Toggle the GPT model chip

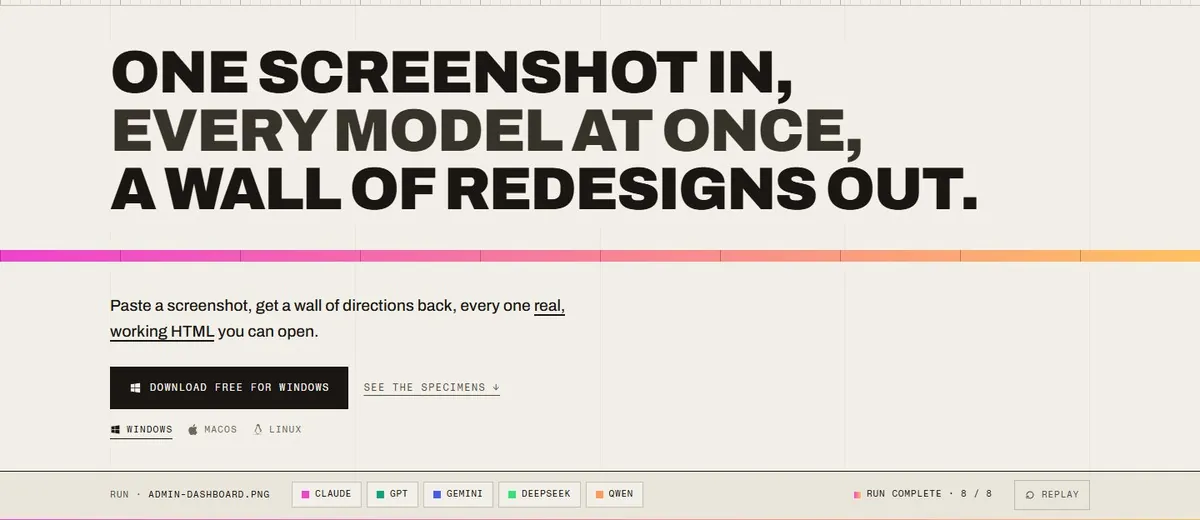point(392,494)
